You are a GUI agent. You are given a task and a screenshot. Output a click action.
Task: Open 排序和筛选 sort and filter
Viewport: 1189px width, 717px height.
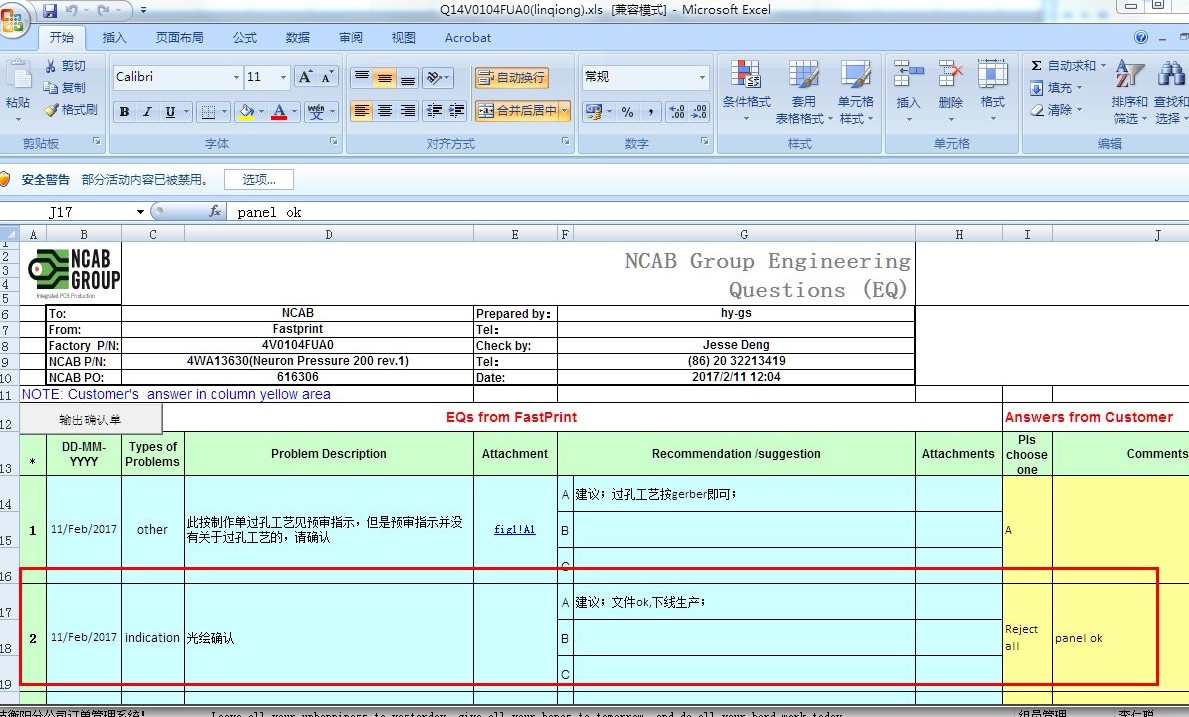point(1129,91)
